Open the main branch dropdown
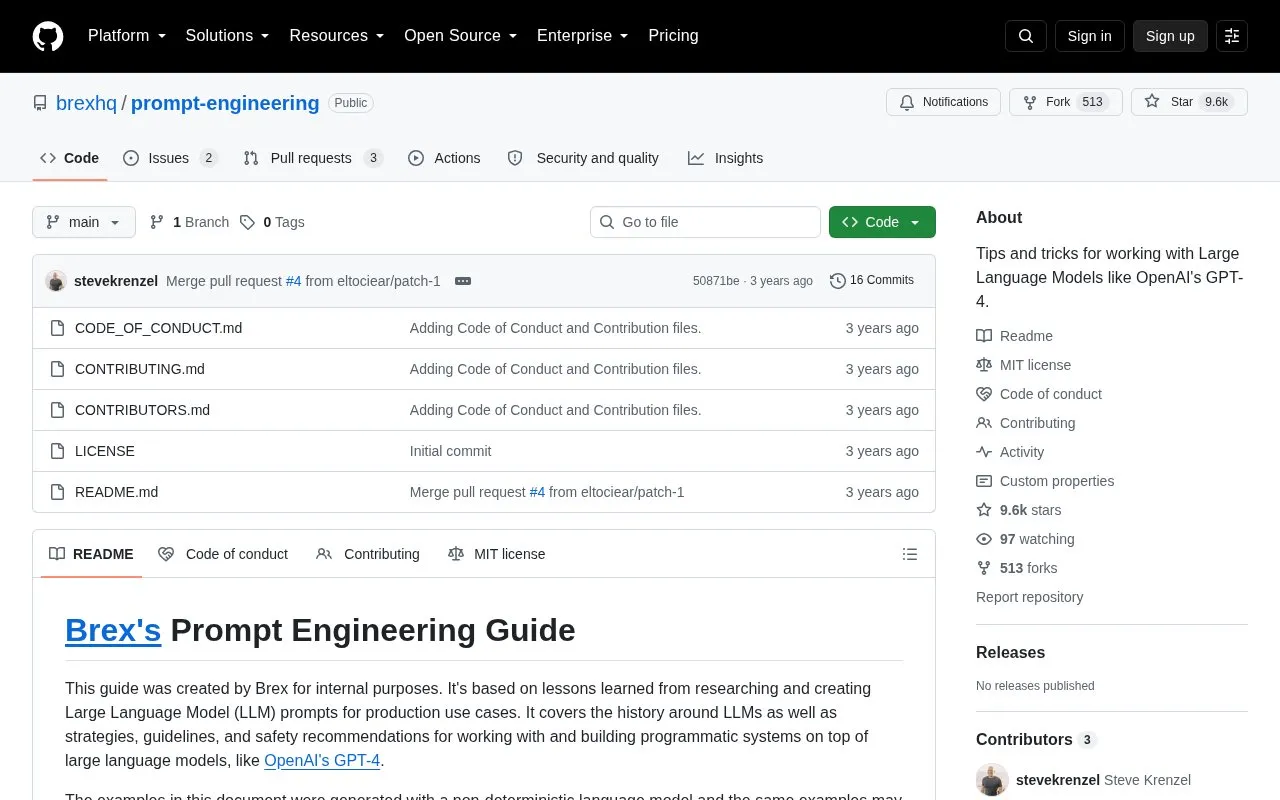 coord(84,222)
